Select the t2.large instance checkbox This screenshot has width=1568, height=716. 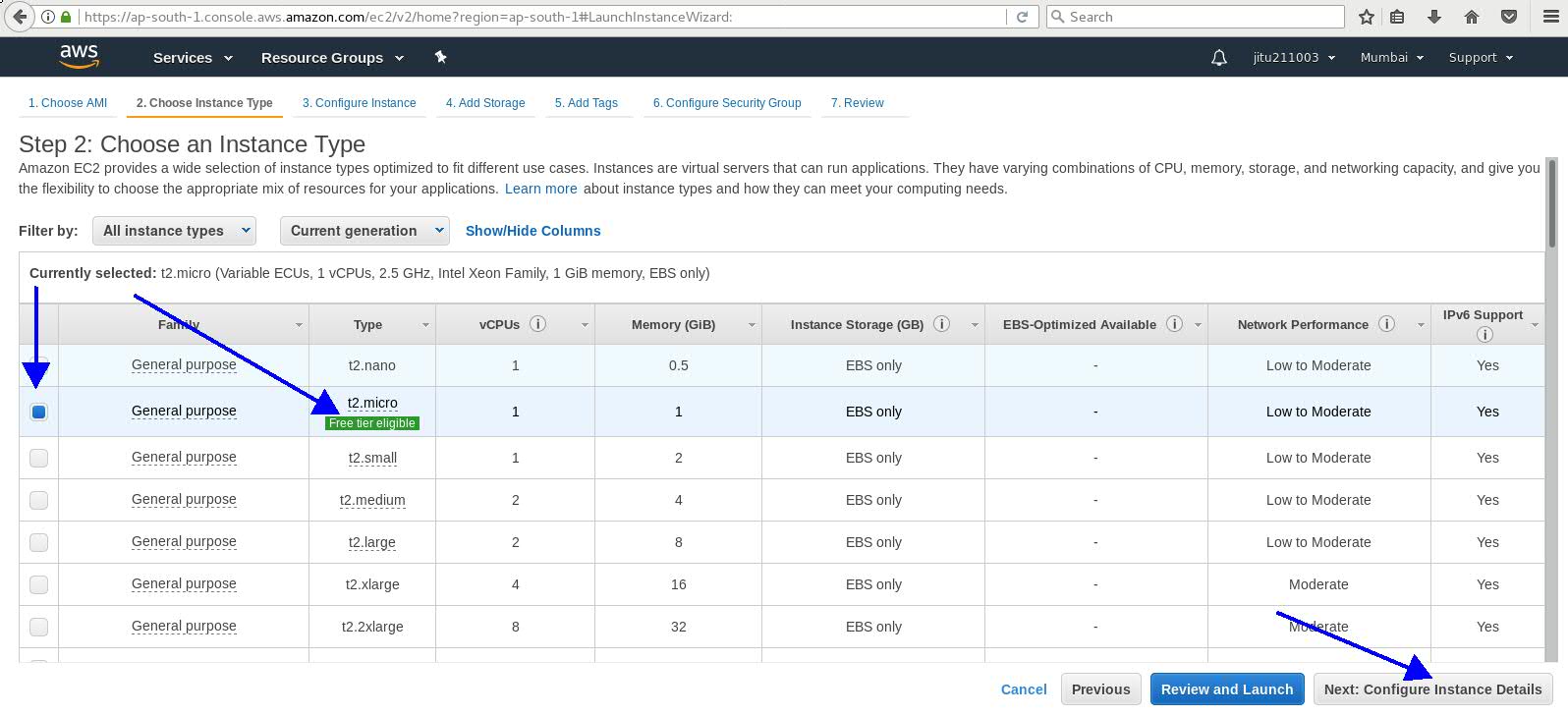click(x=38, y=542)
